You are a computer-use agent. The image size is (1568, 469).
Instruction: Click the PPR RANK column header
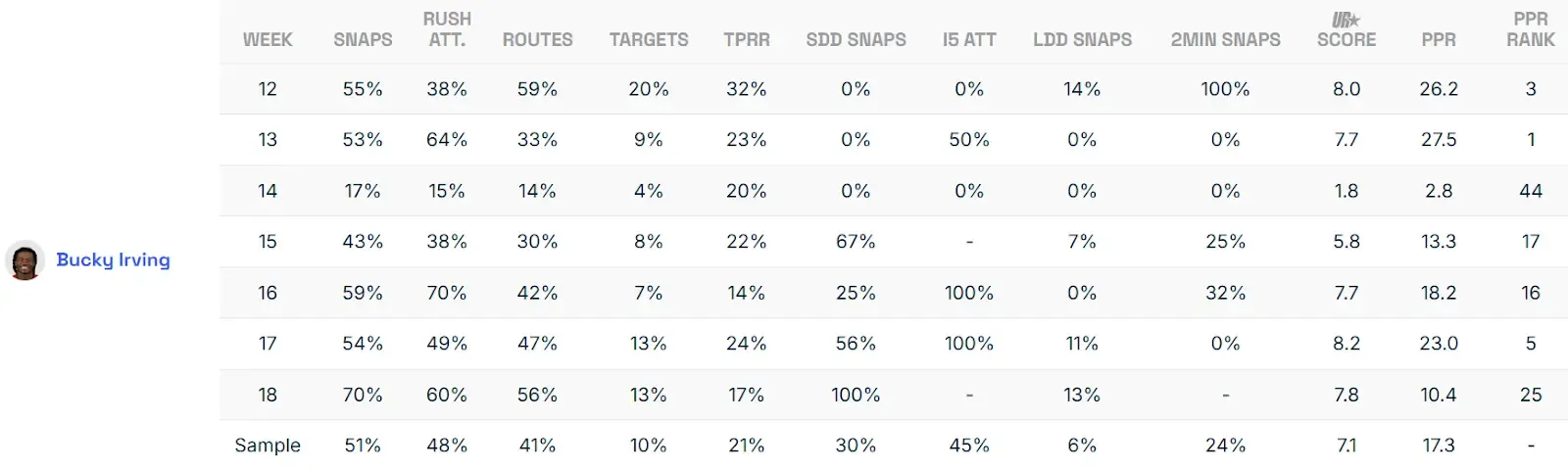pyautogui.click(x=1531, y=29)
